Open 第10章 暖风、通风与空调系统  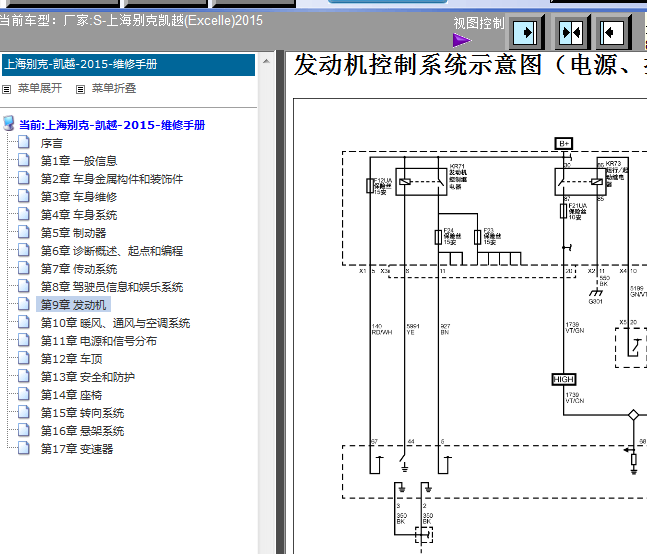(x=115, y=323)
